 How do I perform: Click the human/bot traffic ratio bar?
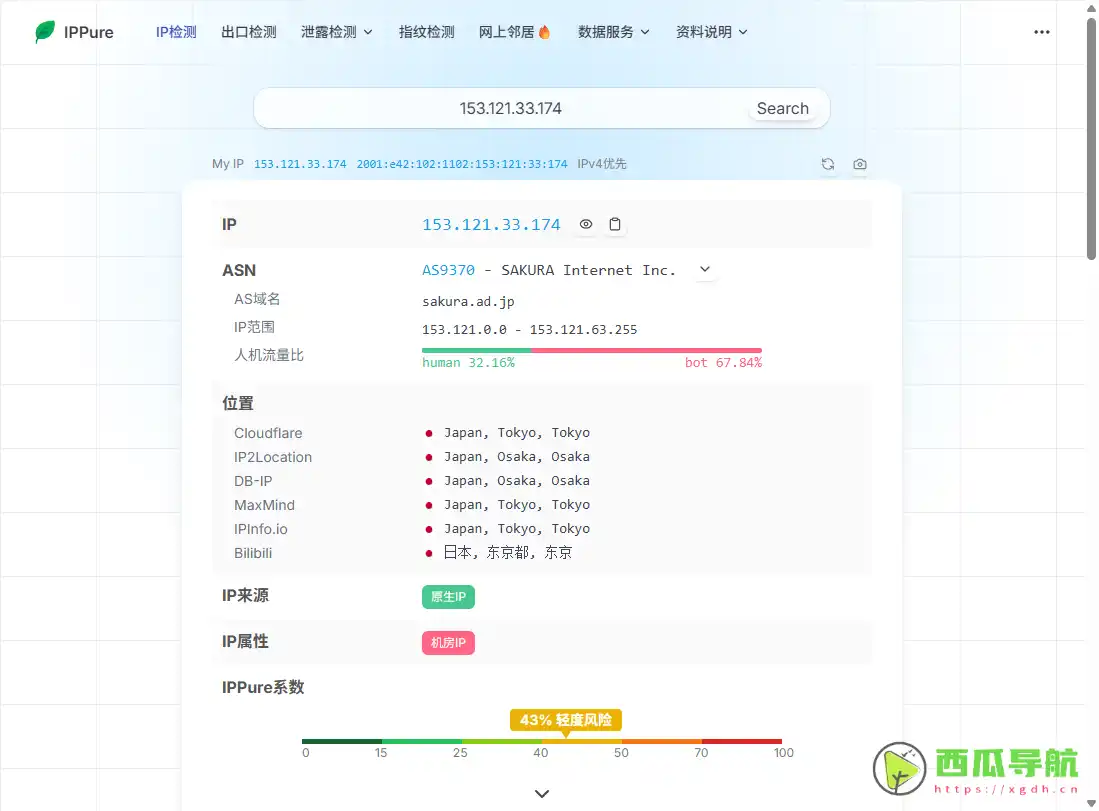[592, 350]
